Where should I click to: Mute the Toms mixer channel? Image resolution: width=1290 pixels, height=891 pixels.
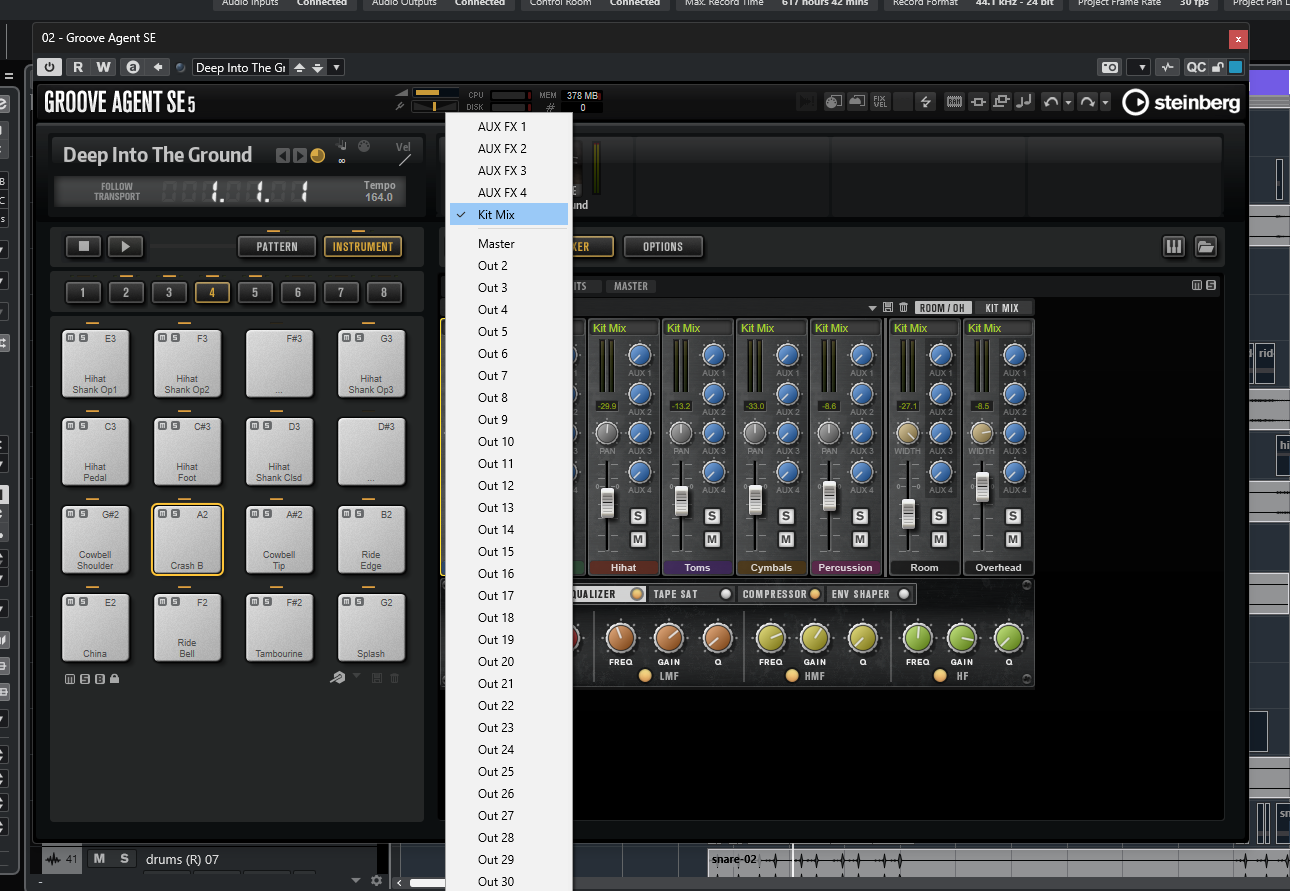click(712, 539)
